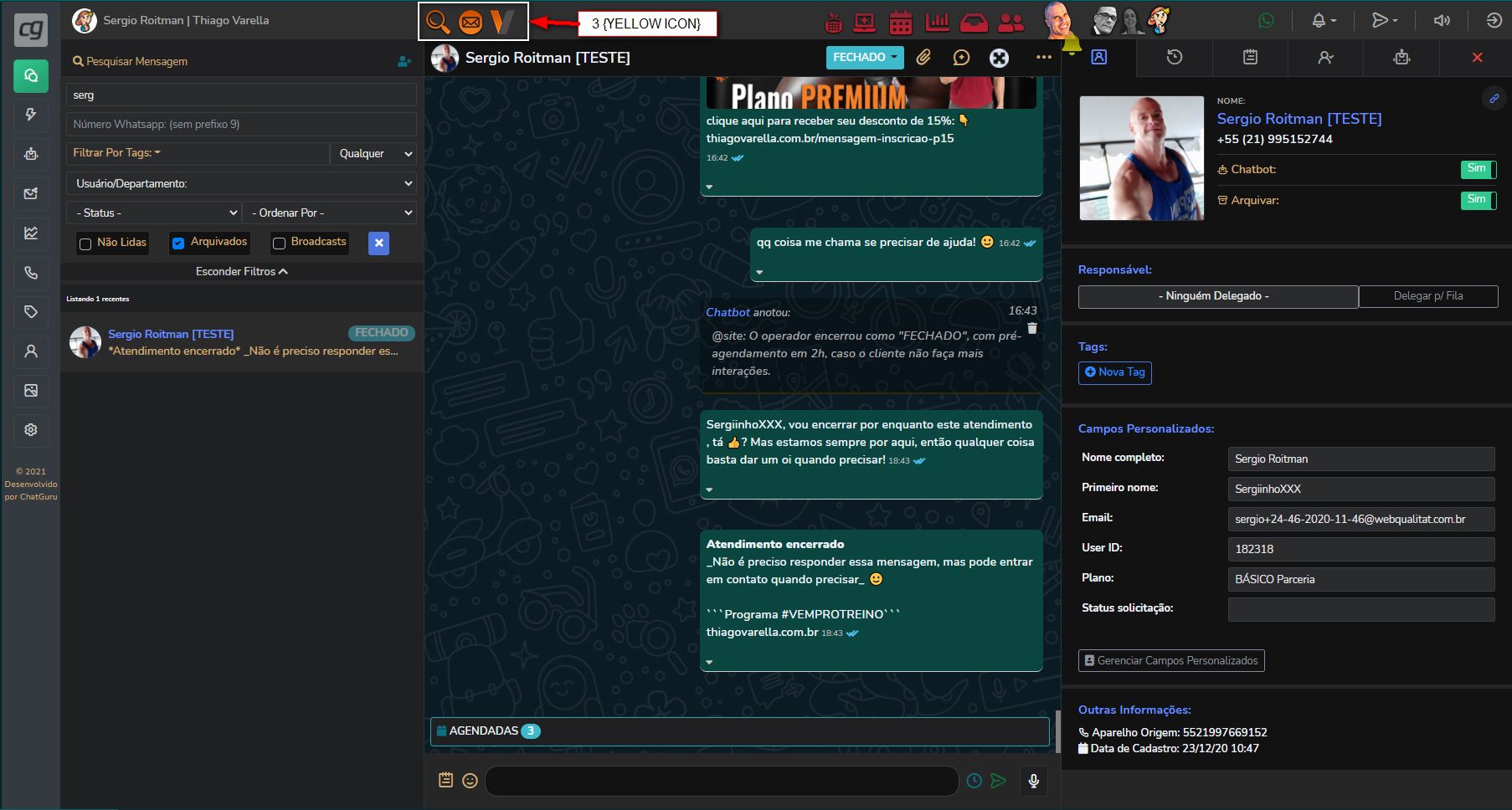
Task: Click the red monitor-plus icon
Action: (x=865, y=22)
